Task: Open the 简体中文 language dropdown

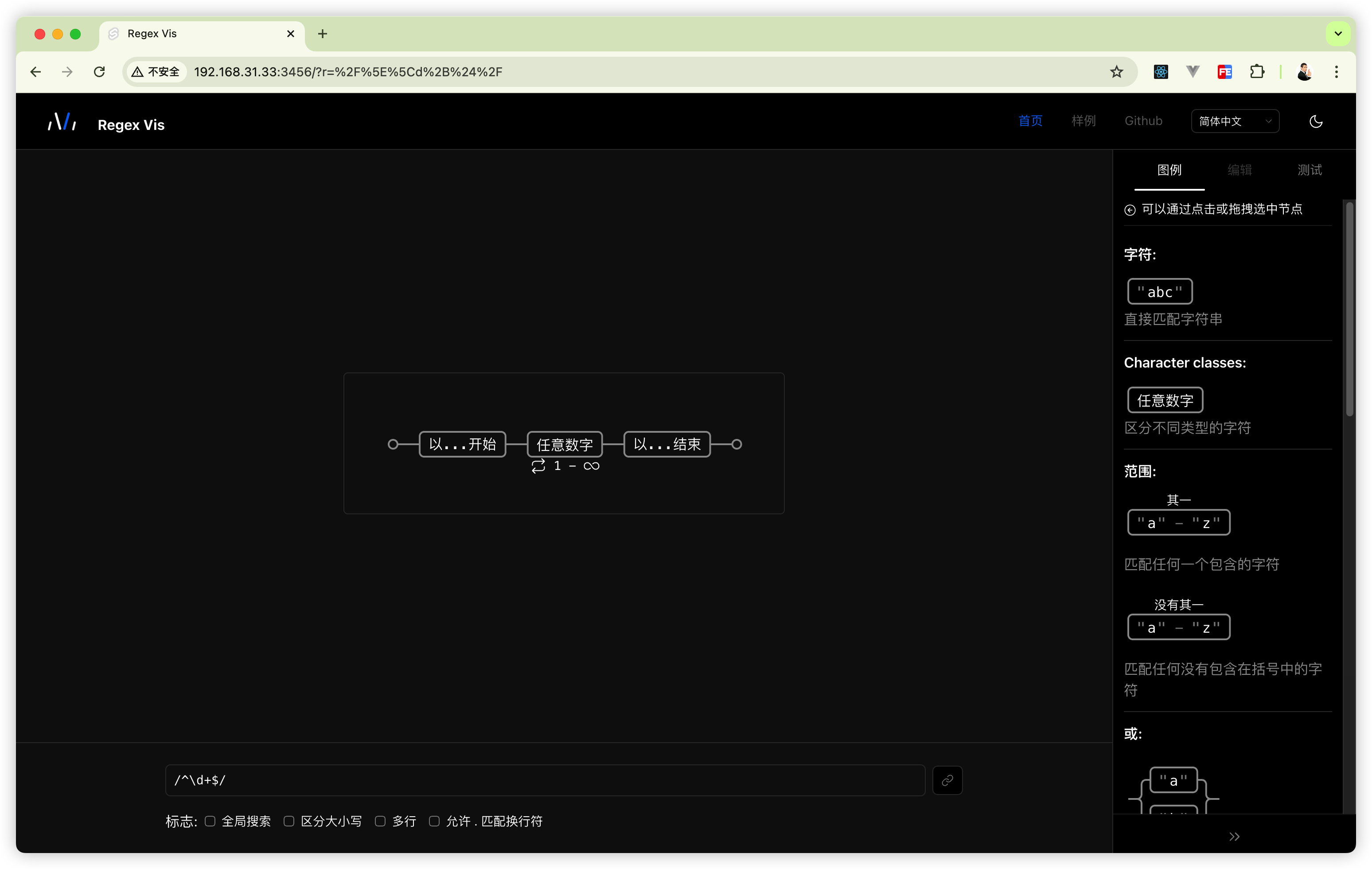Action: point(1235,121)
